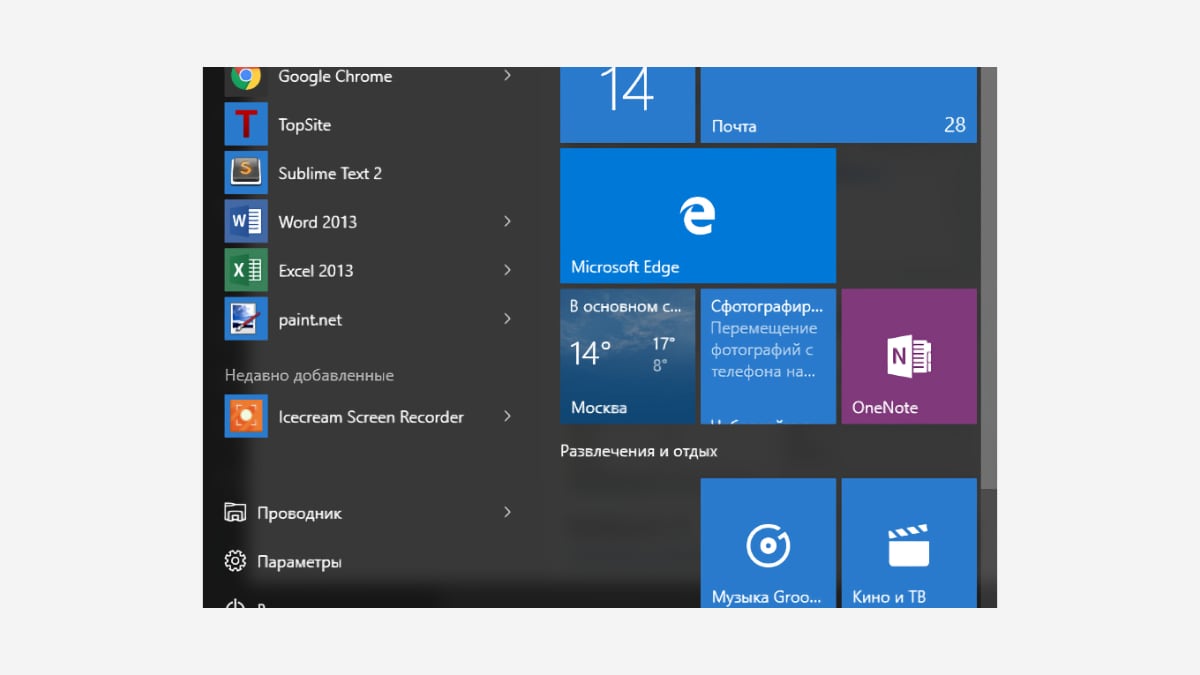Open the Microsoft Edge tile
The image size is (1200, 675).
click(x=698, y=215)
